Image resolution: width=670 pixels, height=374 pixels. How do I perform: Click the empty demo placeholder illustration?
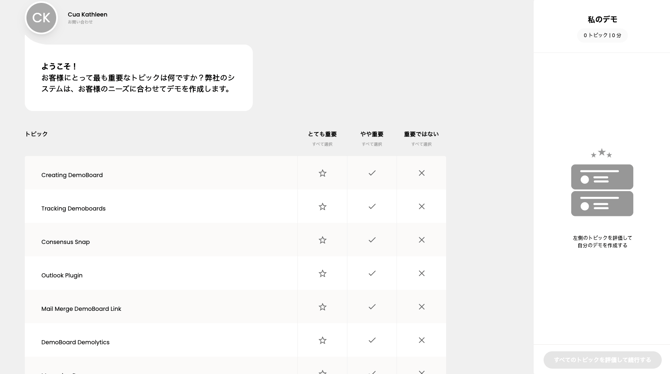click(x=602, y=183)
